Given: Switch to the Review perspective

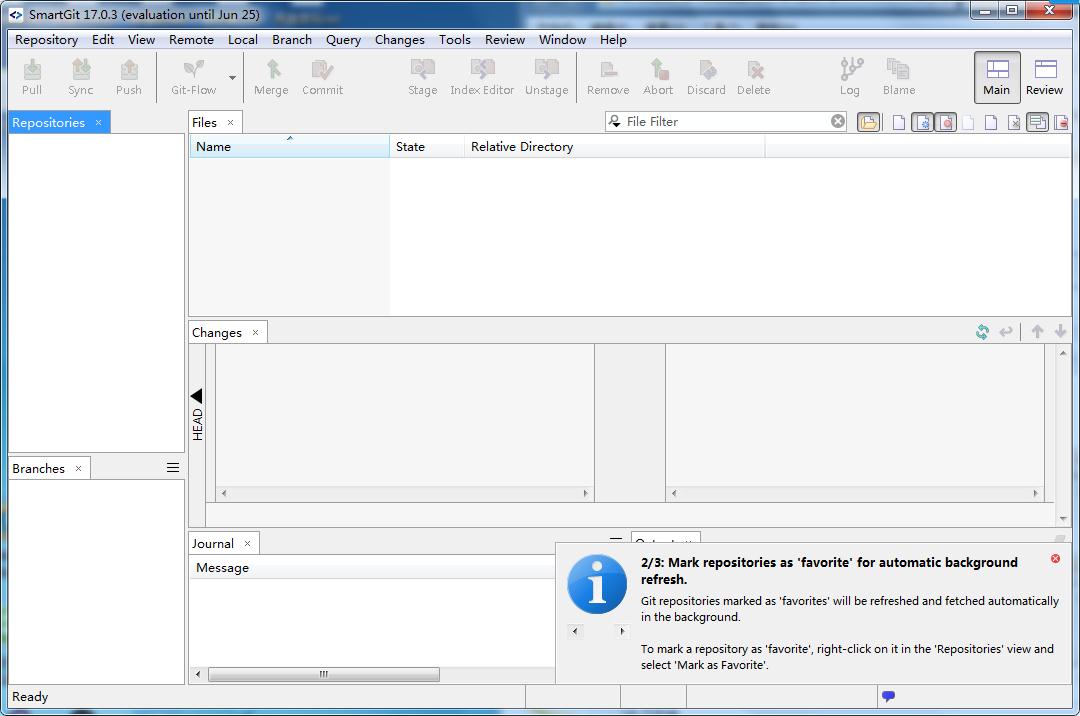Looking at the screenshot, I should coord(1044,77).
